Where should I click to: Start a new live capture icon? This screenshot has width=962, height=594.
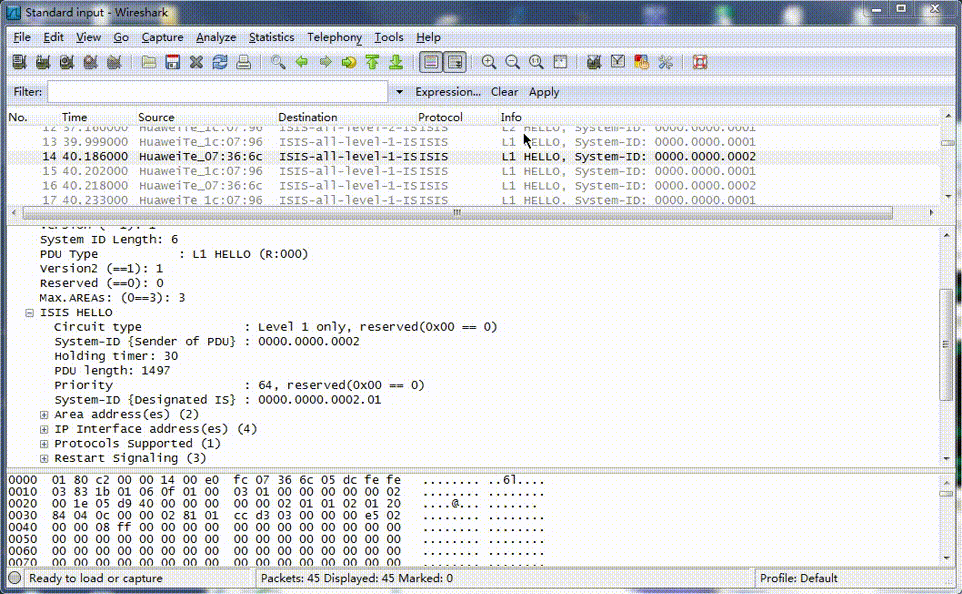pos(66,62)
